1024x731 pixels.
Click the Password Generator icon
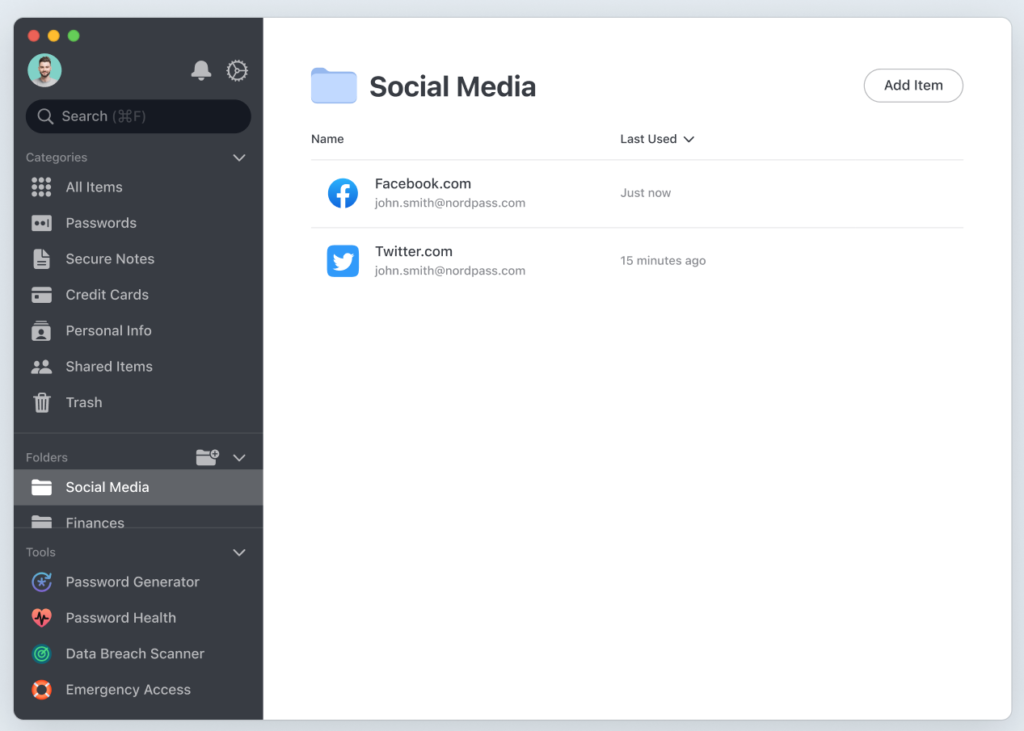[x=42, y=582]
